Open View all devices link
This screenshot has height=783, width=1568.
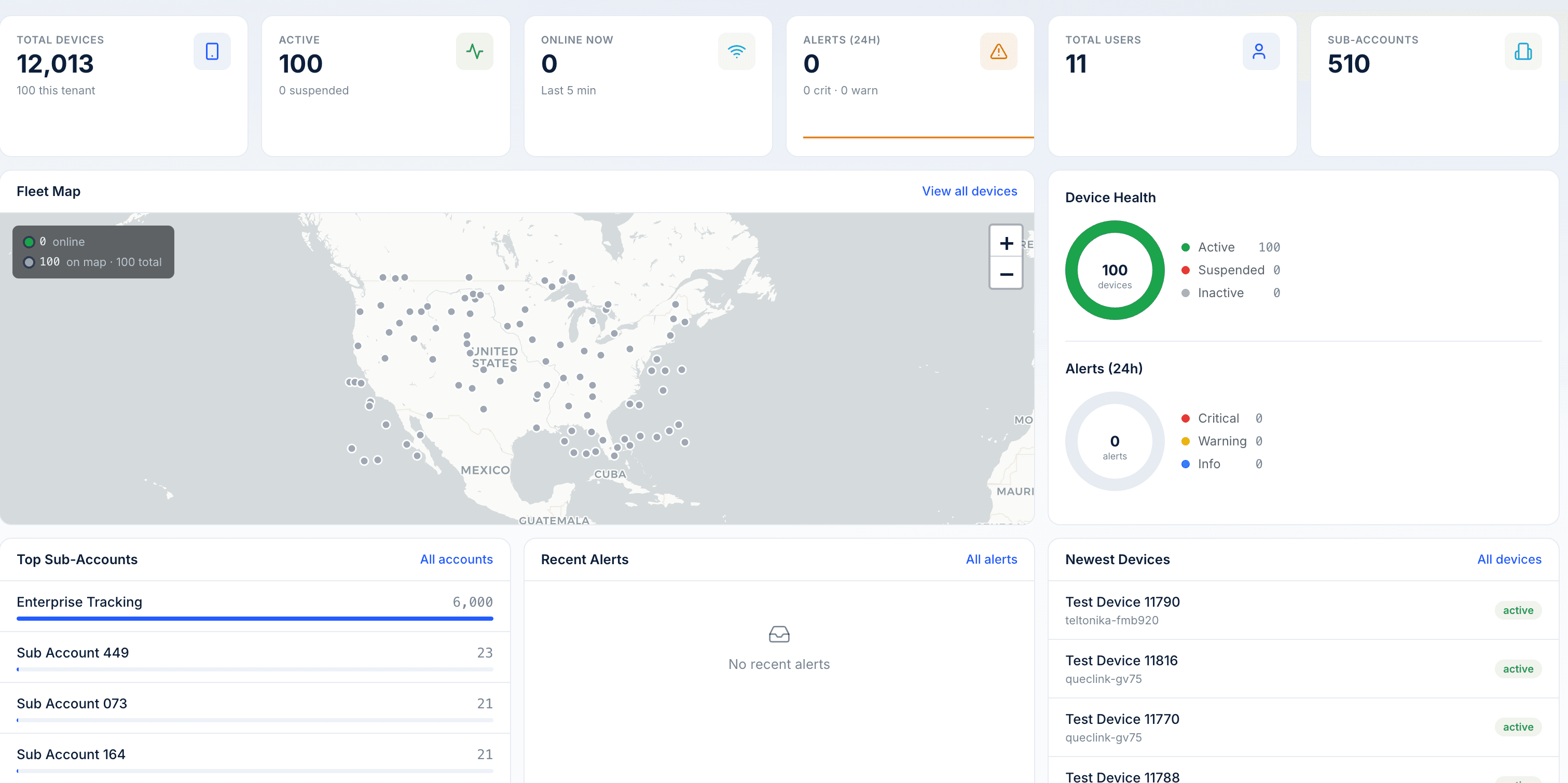point(969,191)
